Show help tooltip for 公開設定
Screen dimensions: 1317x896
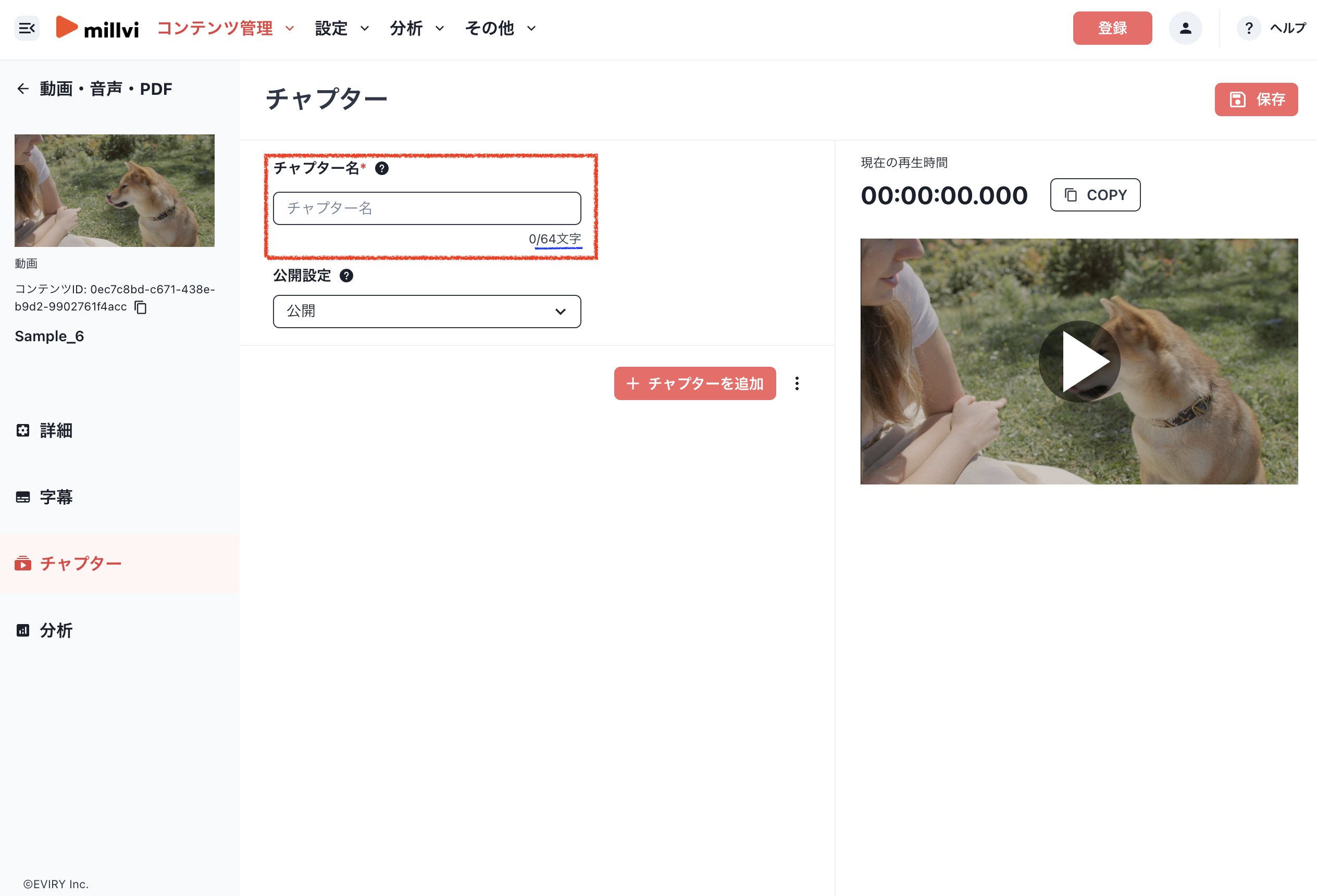(346, 276)
